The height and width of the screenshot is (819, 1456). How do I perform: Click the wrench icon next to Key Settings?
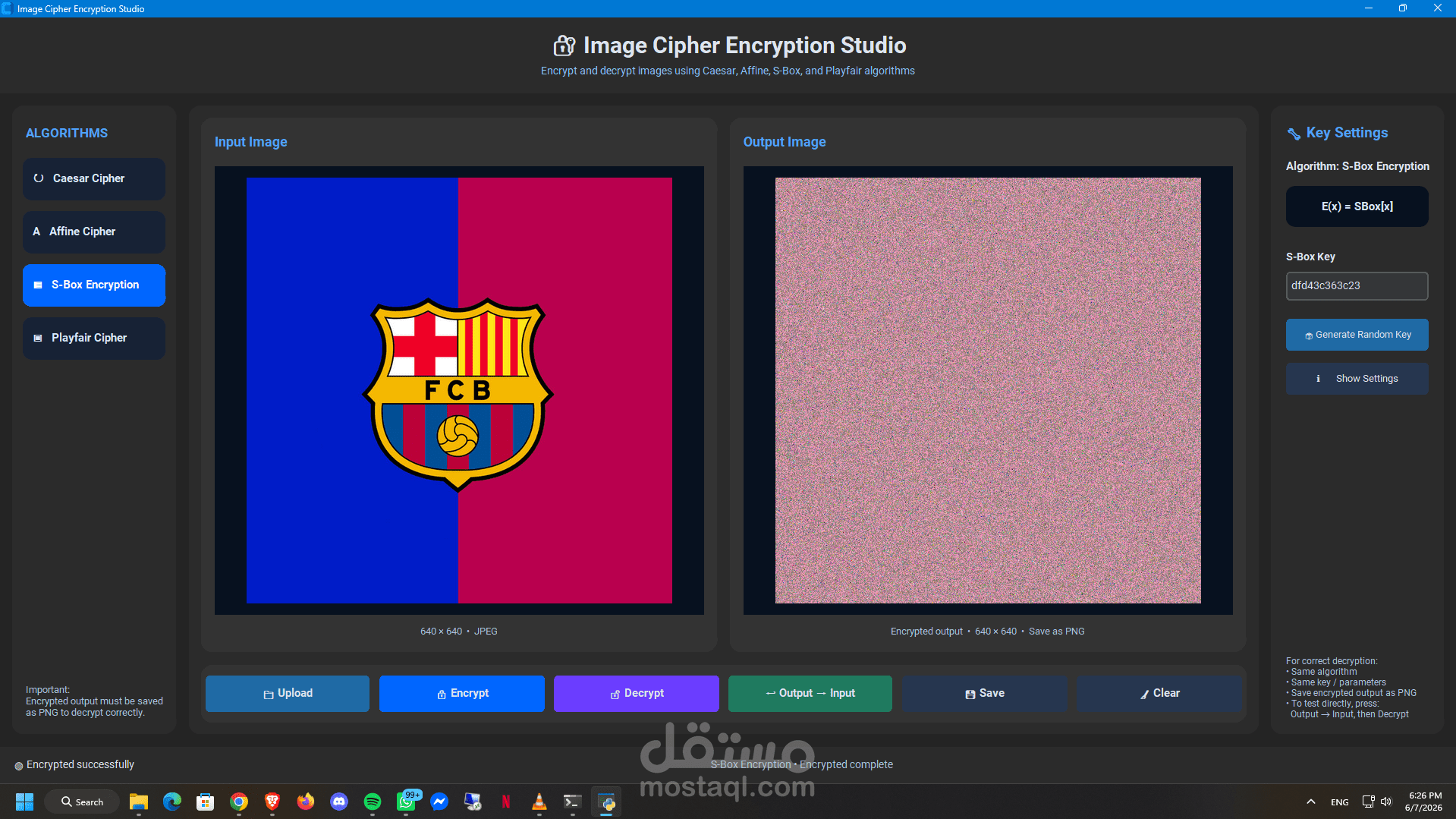pyautogui.click(x=1294, y=134)
